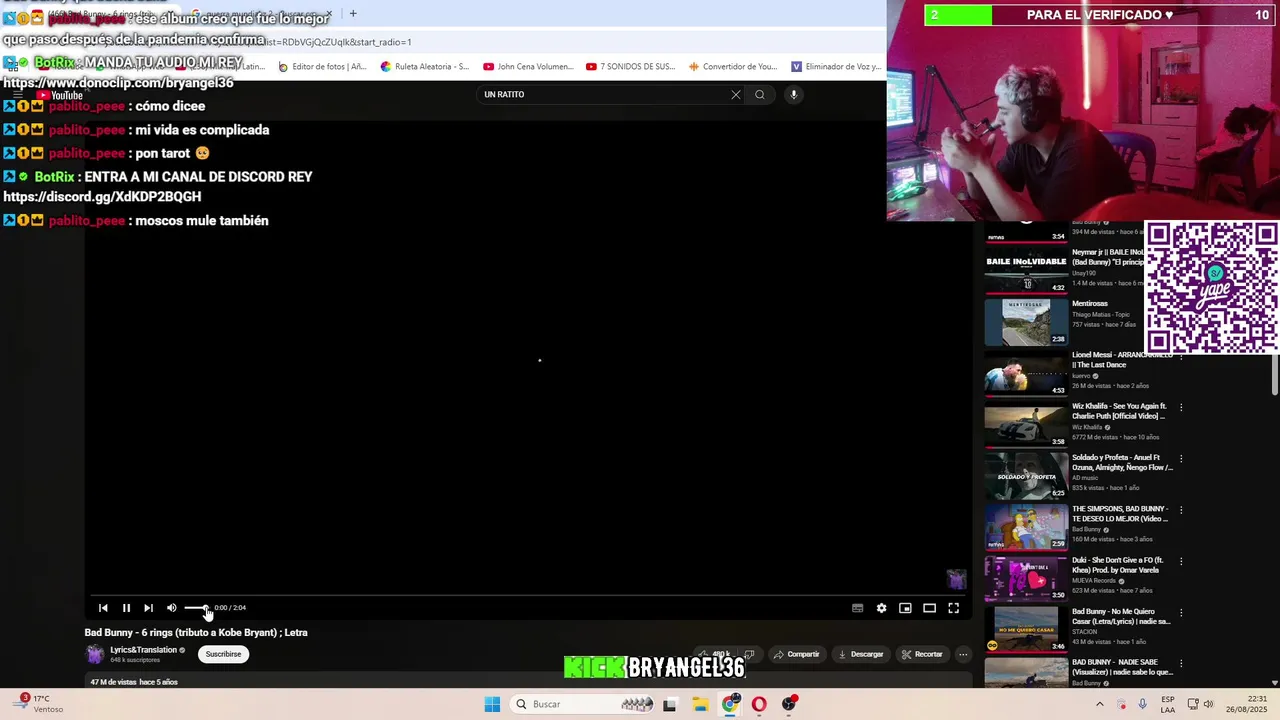Open options menu for No Me Quiero Casar
The image size is (1280, 720).
[x=1181, y=611]
